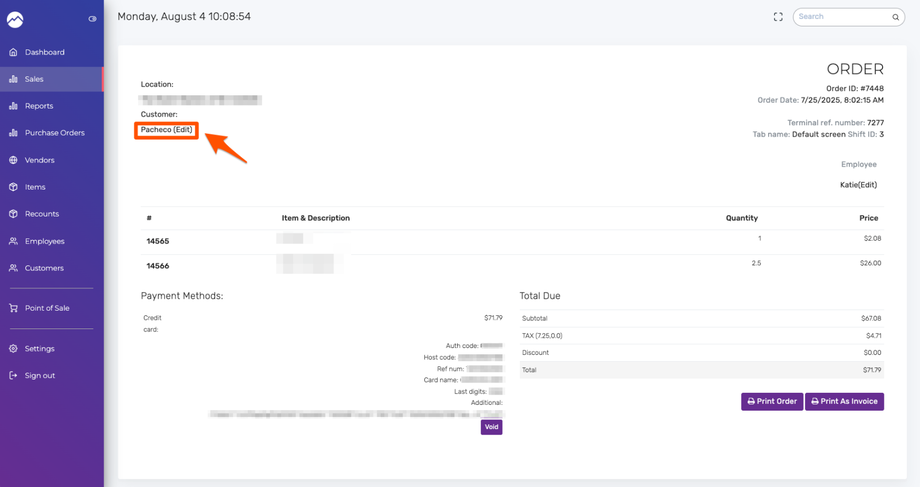
Task: Click the Dashboard home icon
Action: (13, 52)
